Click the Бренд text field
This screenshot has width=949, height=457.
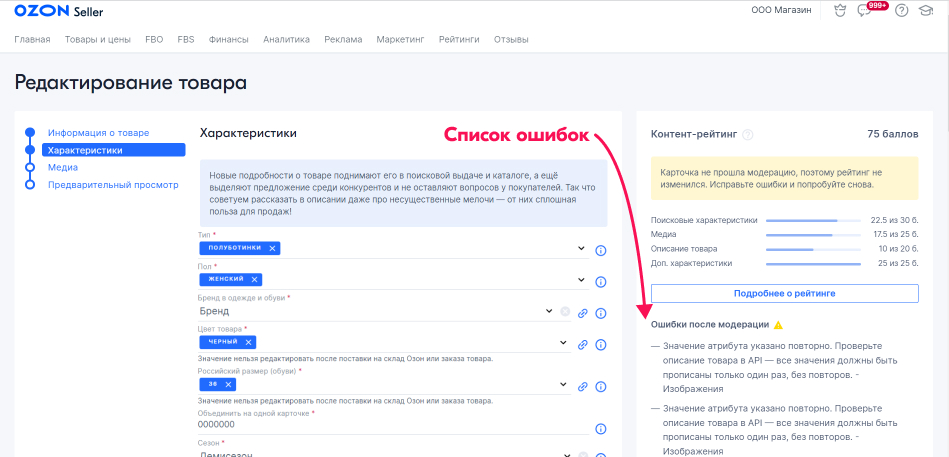(369, 311)
